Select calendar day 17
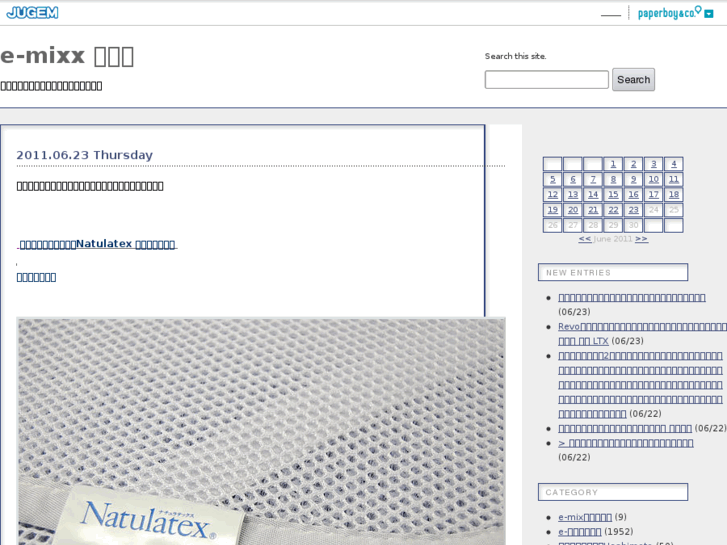This screenshot has height=545, width=727. coord(654,194)
